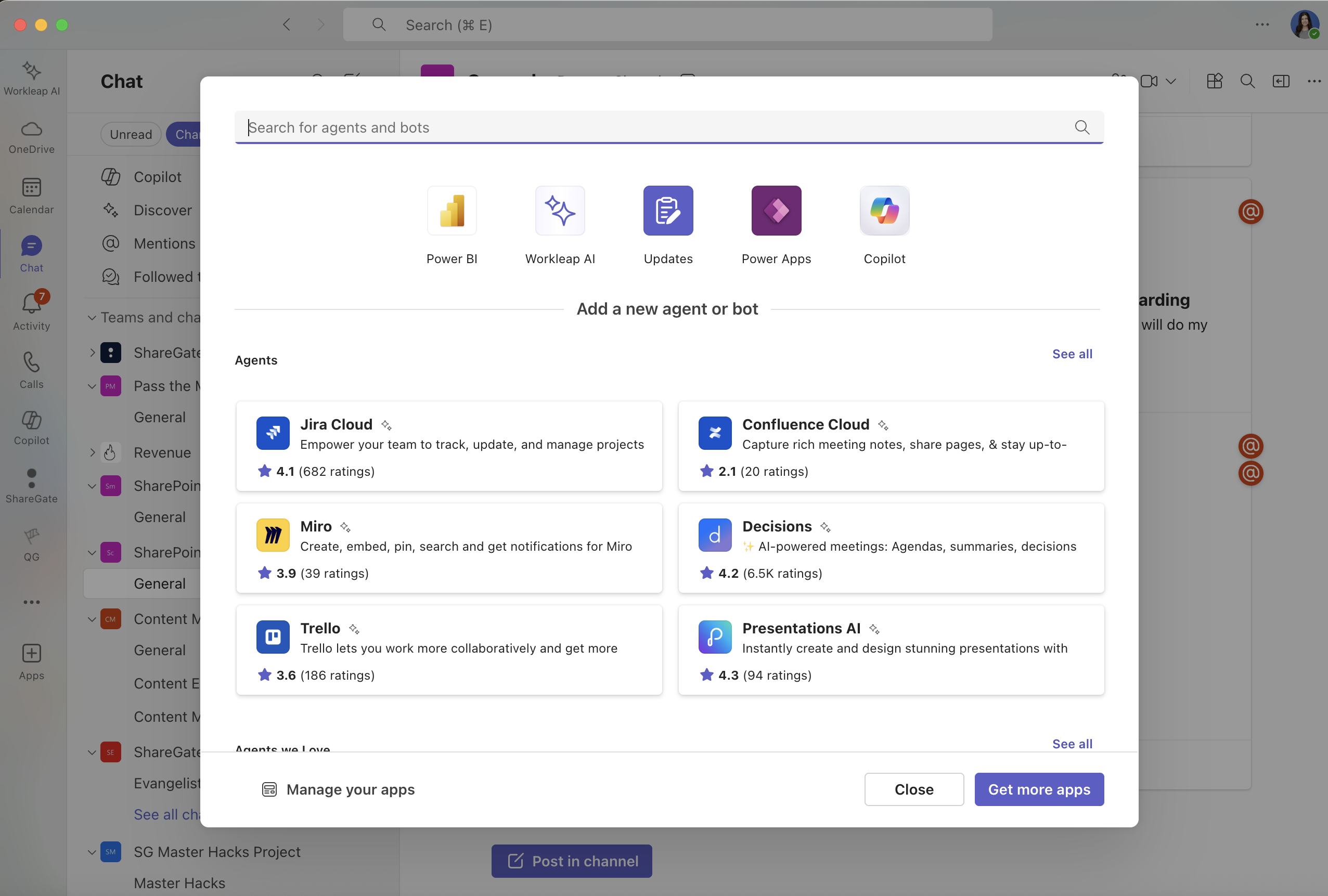
Task: Open Activity in the left sidebar
Action: pyautogui.click(x=31, y=311)
